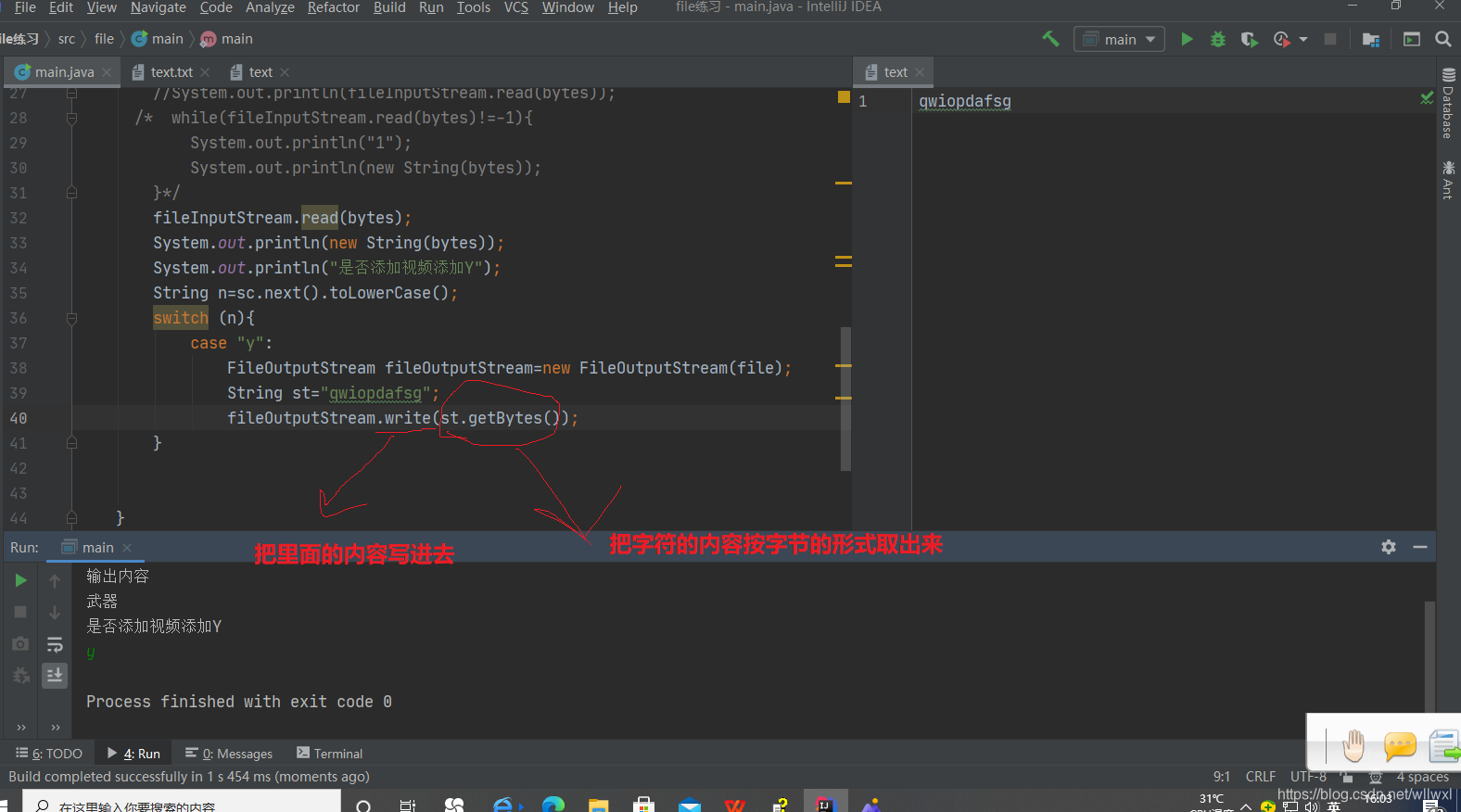Rerun main from the Run panel
Viewport: 1461px width, 812px height.
(x=20, y=580)
